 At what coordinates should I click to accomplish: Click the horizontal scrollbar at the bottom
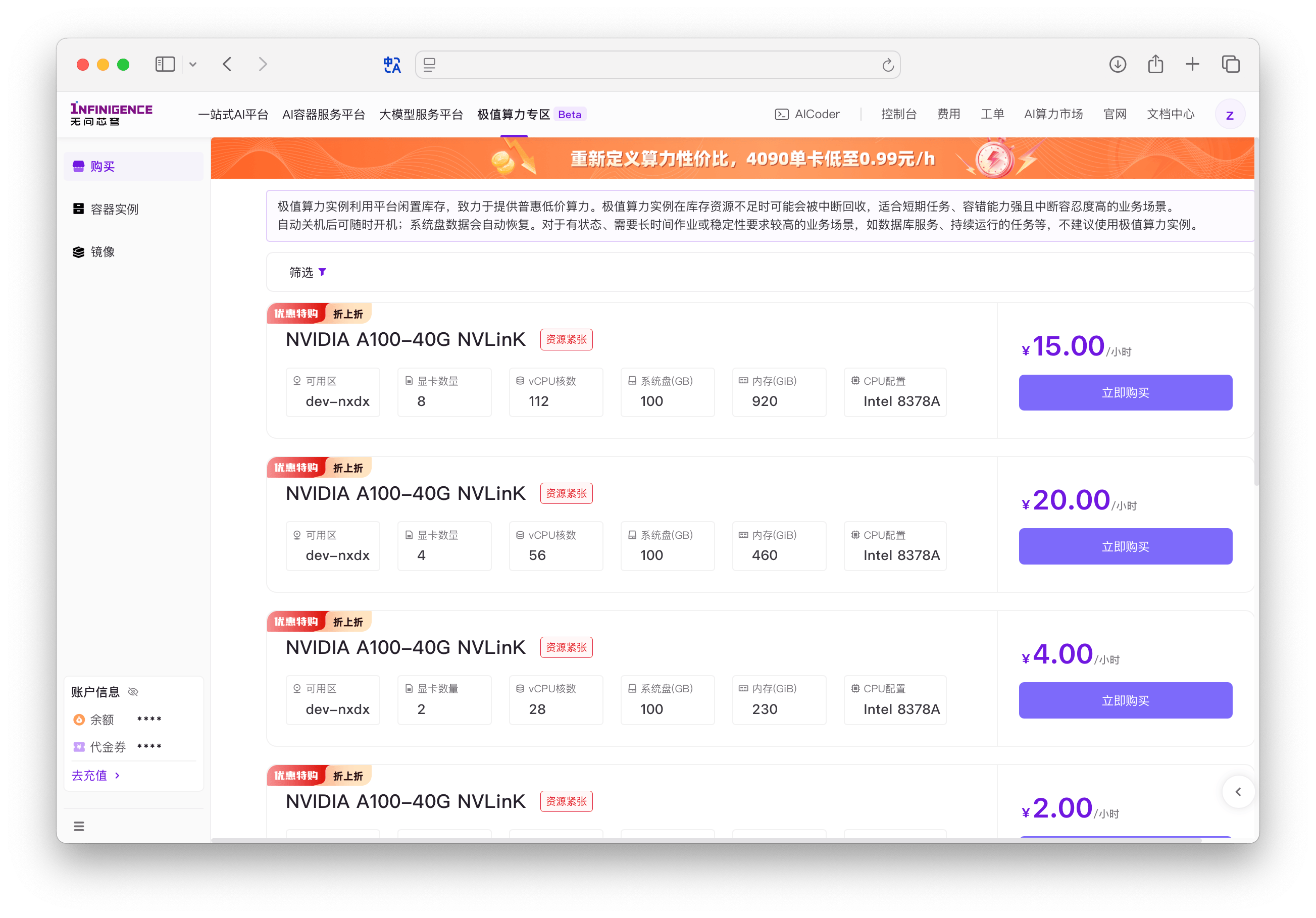(x=706, y=840)
